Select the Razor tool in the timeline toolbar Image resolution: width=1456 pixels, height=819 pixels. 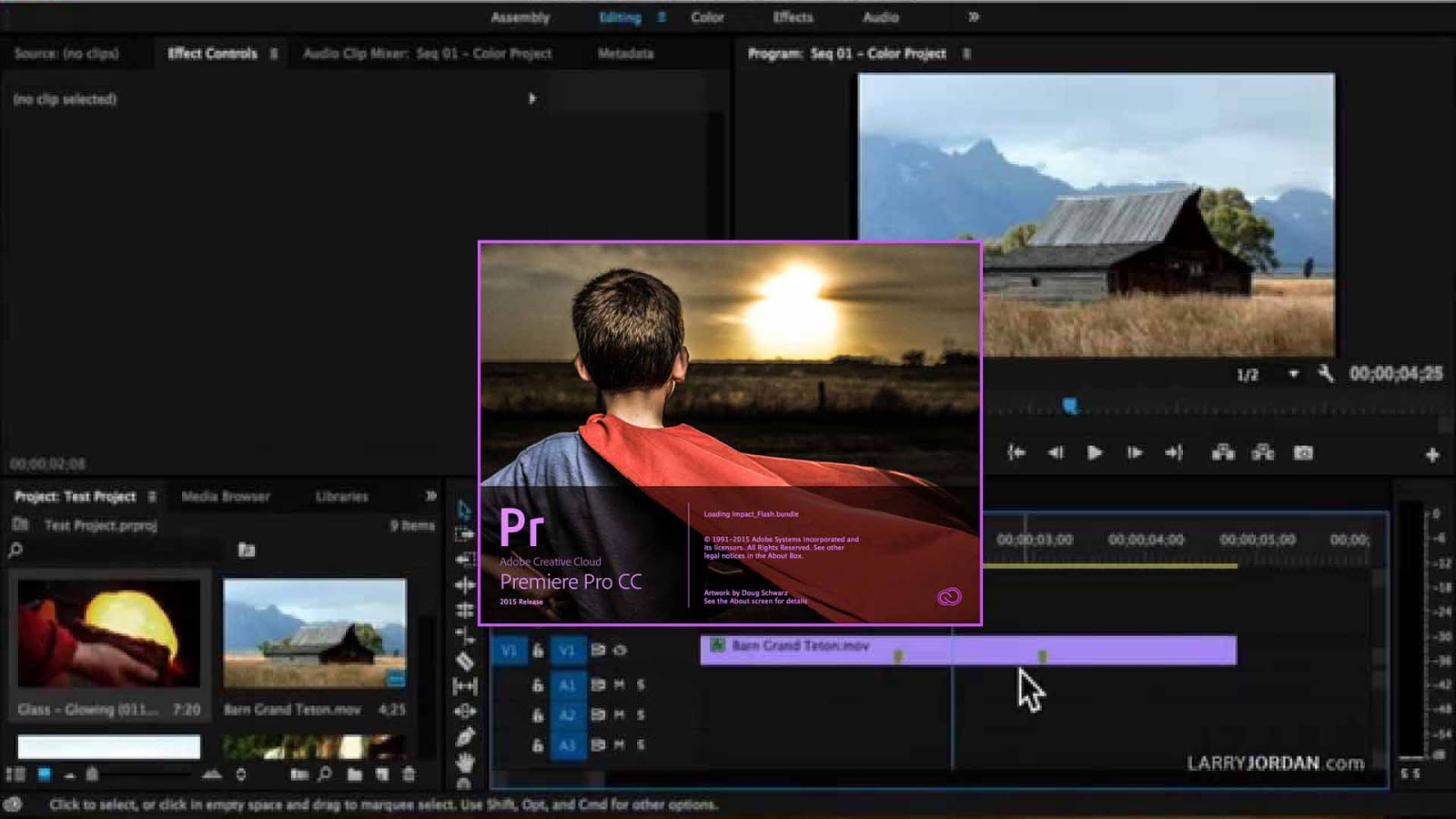[x=462, y=658]
